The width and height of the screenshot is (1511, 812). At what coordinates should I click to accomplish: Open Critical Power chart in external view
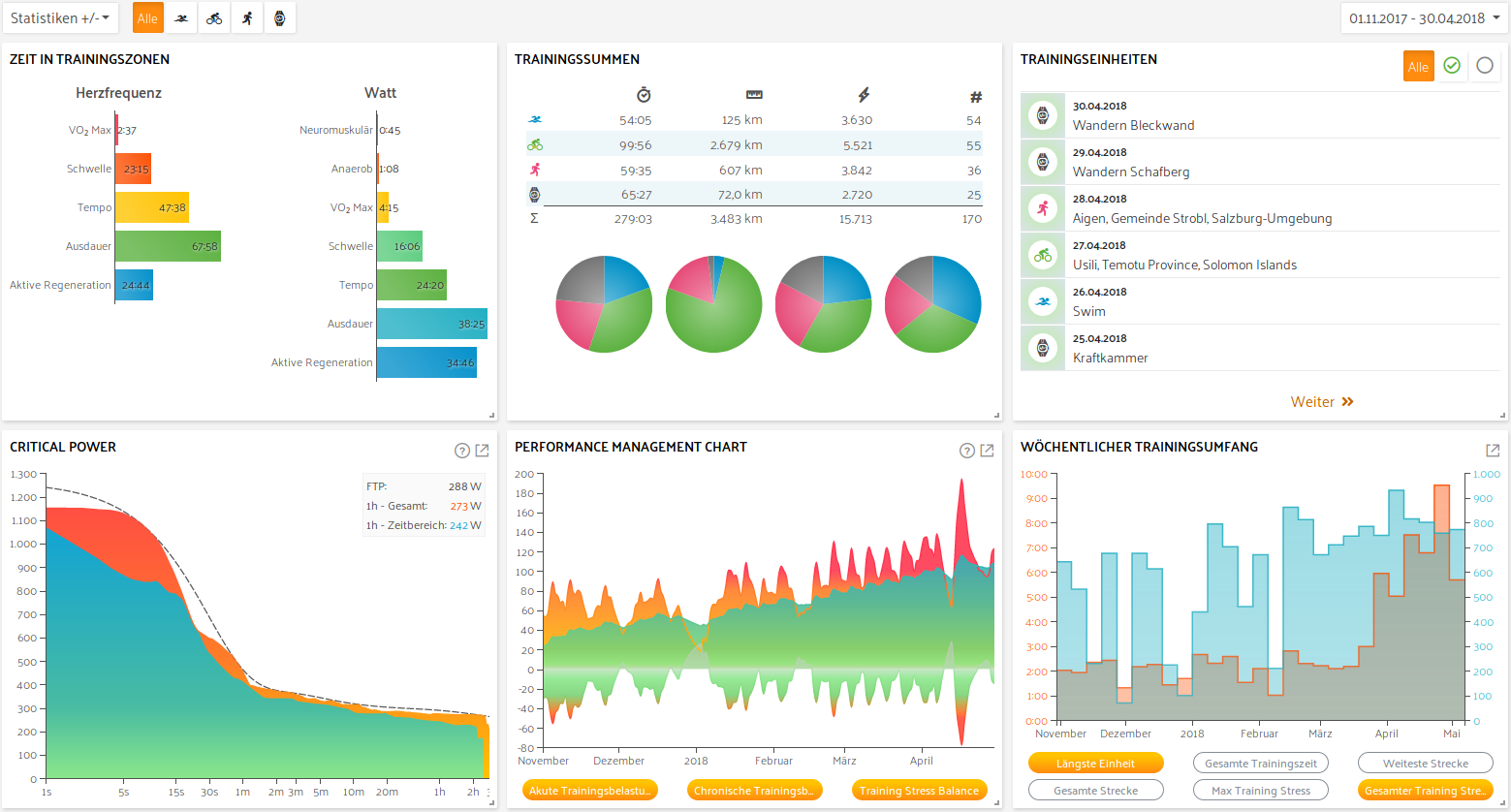pos(482,451)
